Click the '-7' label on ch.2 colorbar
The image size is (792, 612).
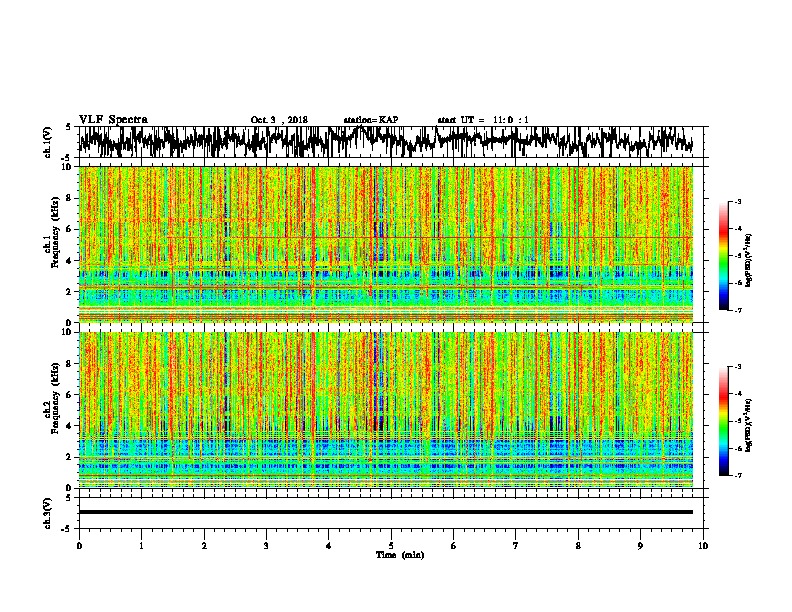[737, 475]
